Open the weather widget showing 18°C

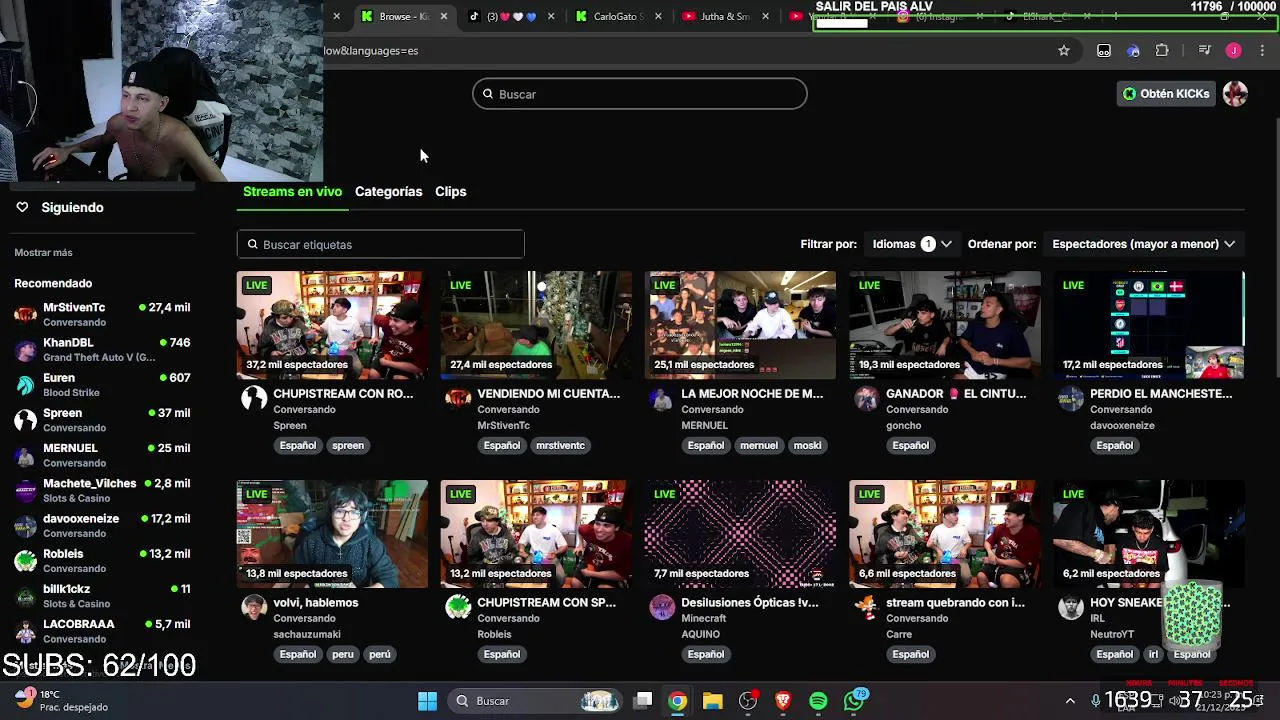tap(62, 700)
